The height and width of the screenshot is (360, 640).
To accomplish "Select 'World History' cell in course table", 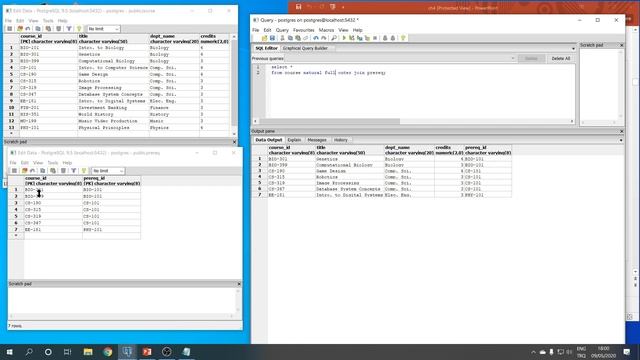I will (113, 115).
